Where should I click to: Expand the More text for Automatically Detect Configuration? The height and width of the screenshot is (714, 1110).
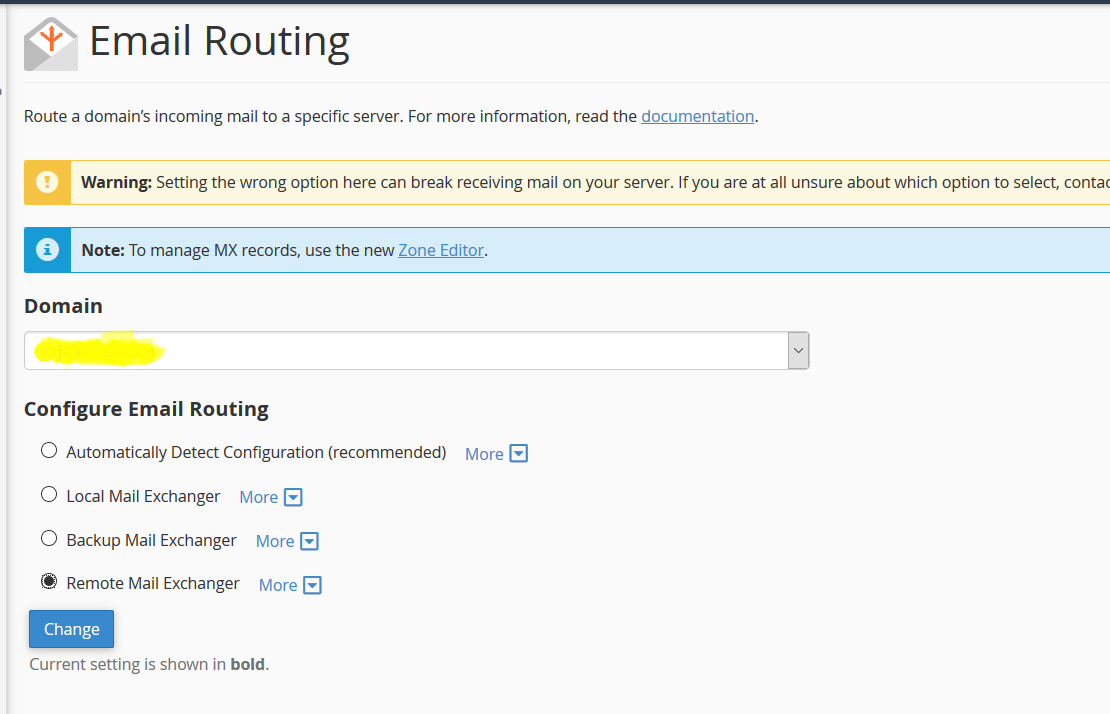[484, 454]
